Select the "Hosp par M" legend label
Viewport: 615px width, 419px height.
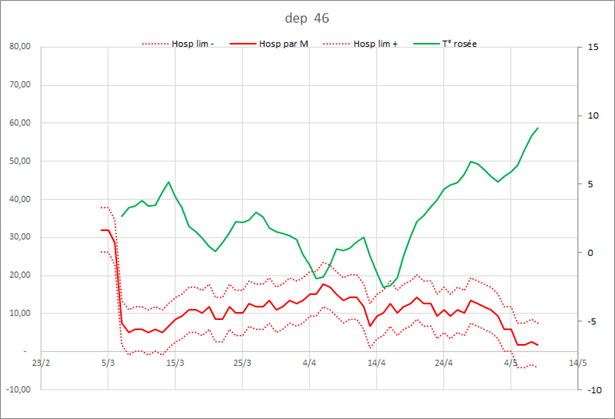[284, 45]
